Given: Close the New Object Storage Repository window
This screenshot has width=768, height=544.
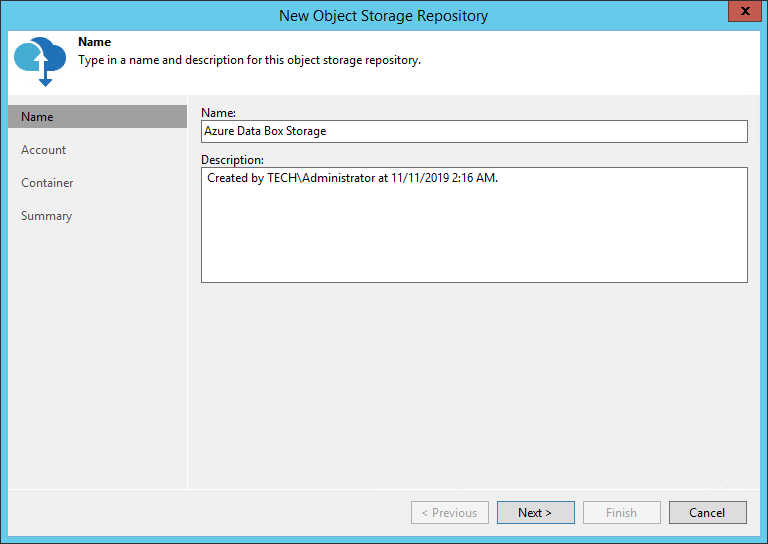Looking at the screenshot, I should pyautogui.click(x=740, y=13).
